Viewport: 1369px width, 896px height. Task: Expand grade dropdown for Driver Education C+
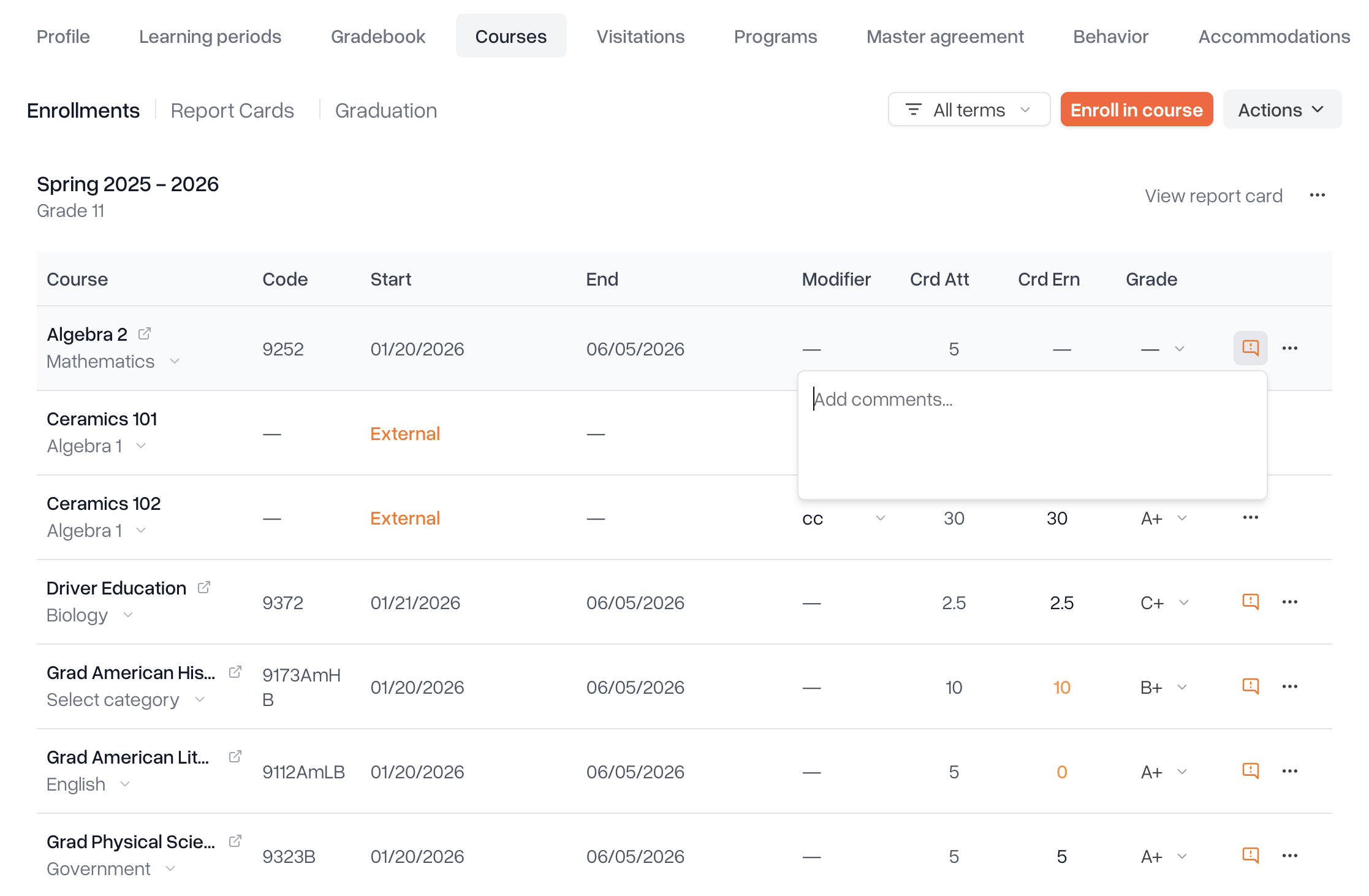coord(1183,602)
